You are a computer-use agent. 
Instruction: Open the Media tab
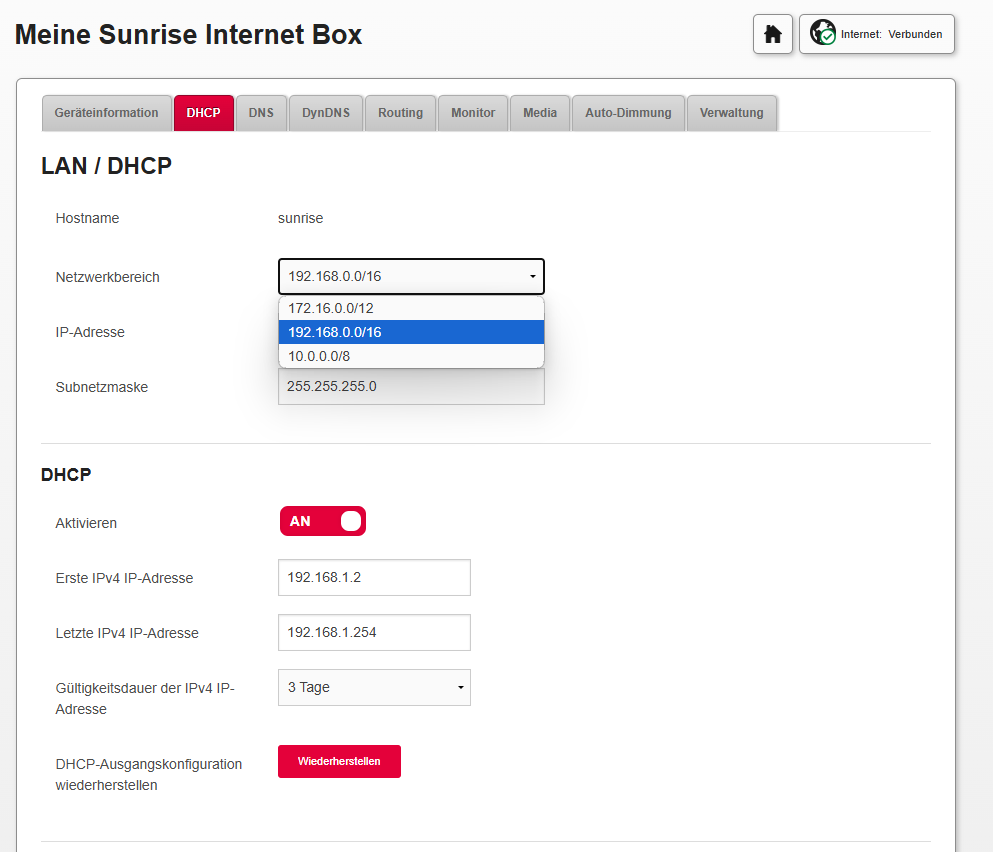(540, 113)
